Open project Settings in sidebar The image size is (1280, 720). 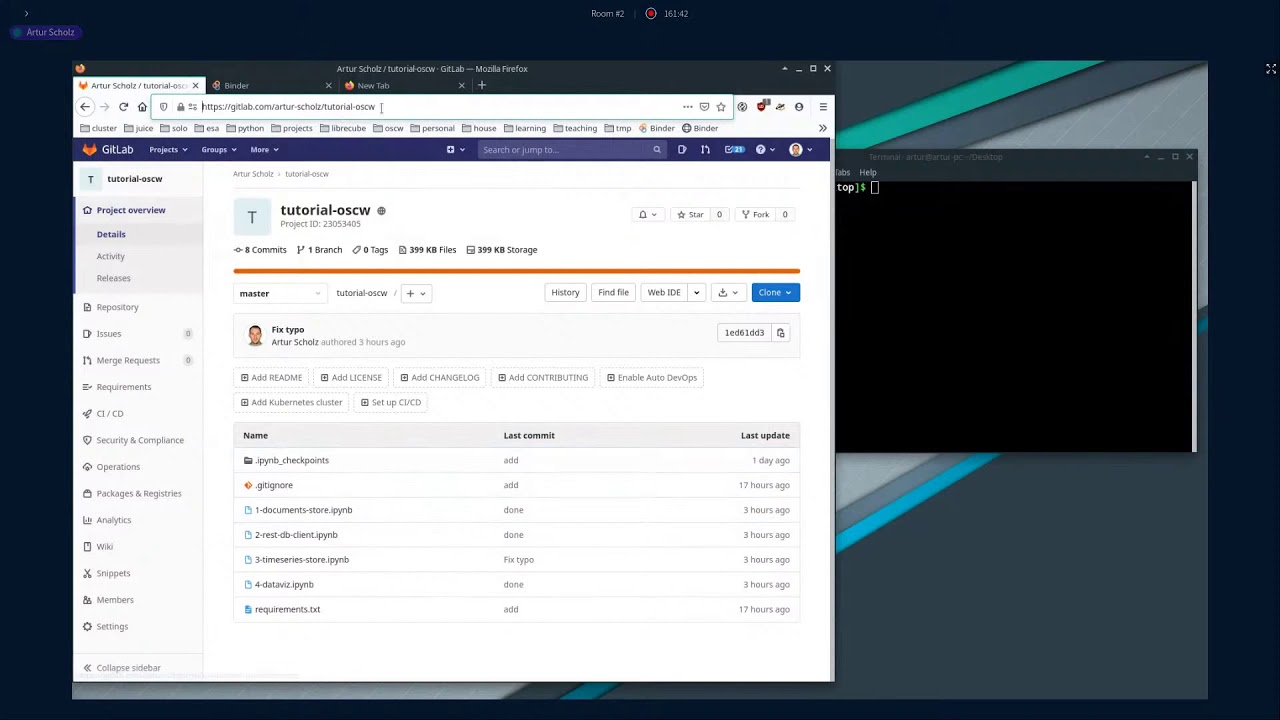112,627
